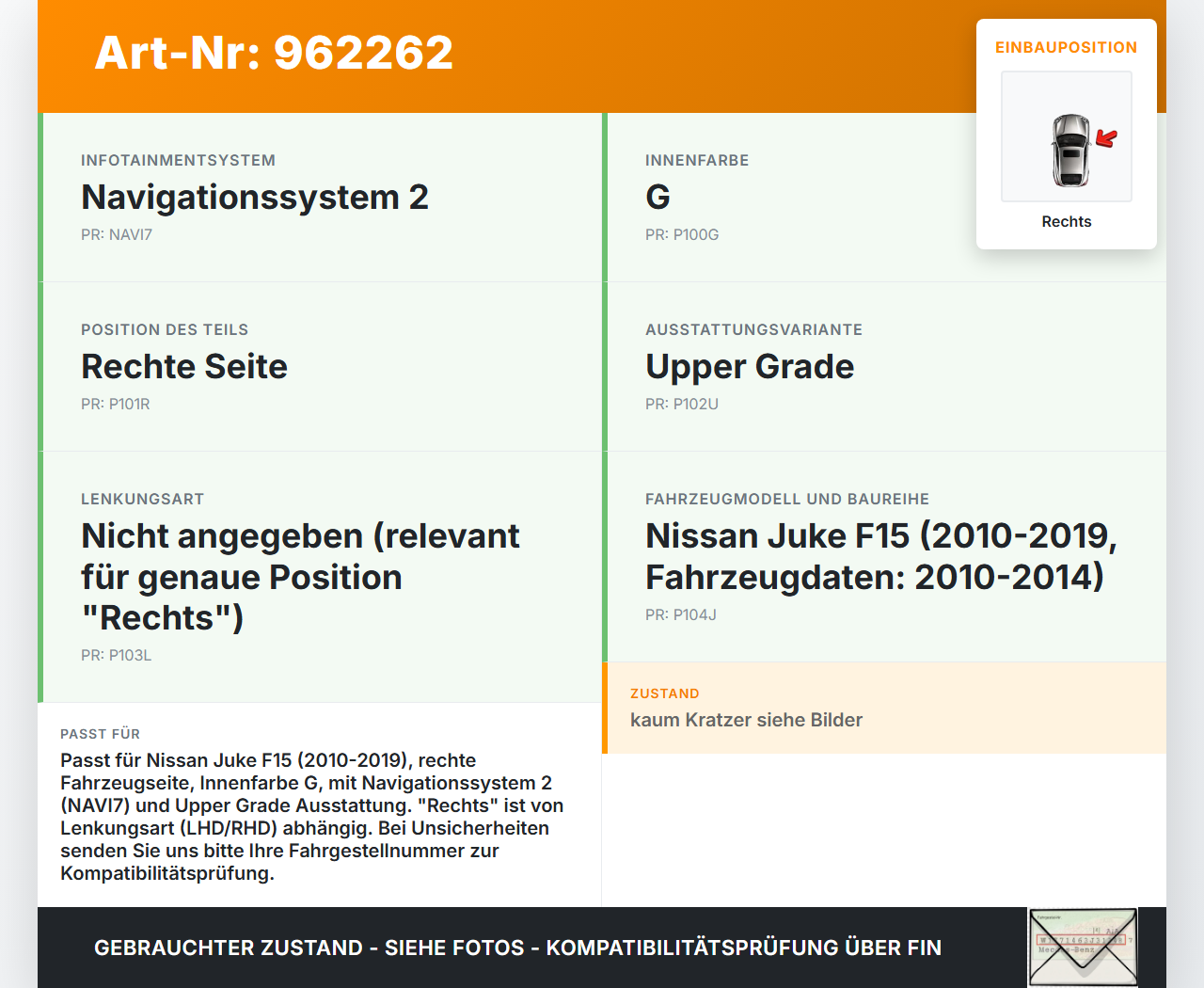The width and height of the screenshot is (1204, 988).
Task: Click the PR: NAVI7 code text
Action: tap(117, 234)
